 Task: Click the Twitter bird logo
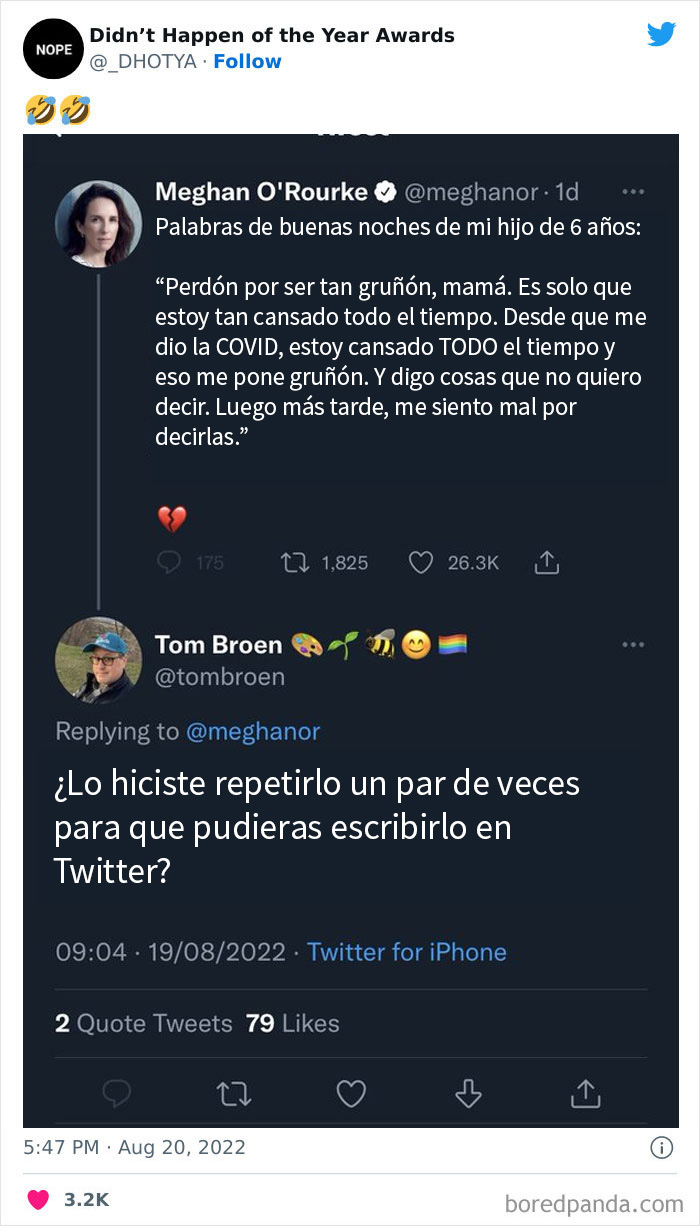pyautogui.click(x=661, y=35)
